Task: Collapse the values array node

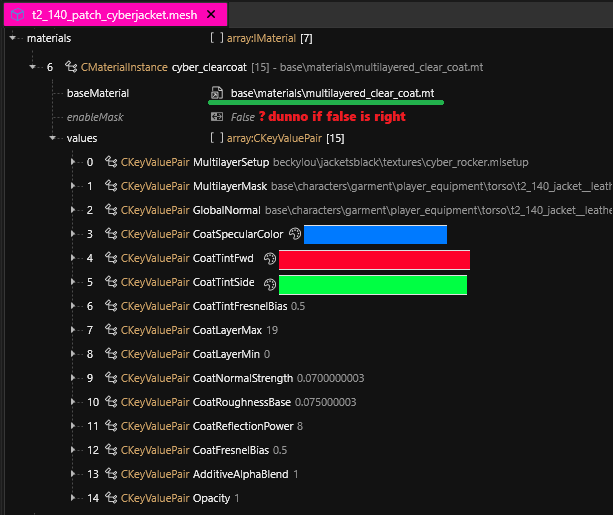Action: click(53, 138)
